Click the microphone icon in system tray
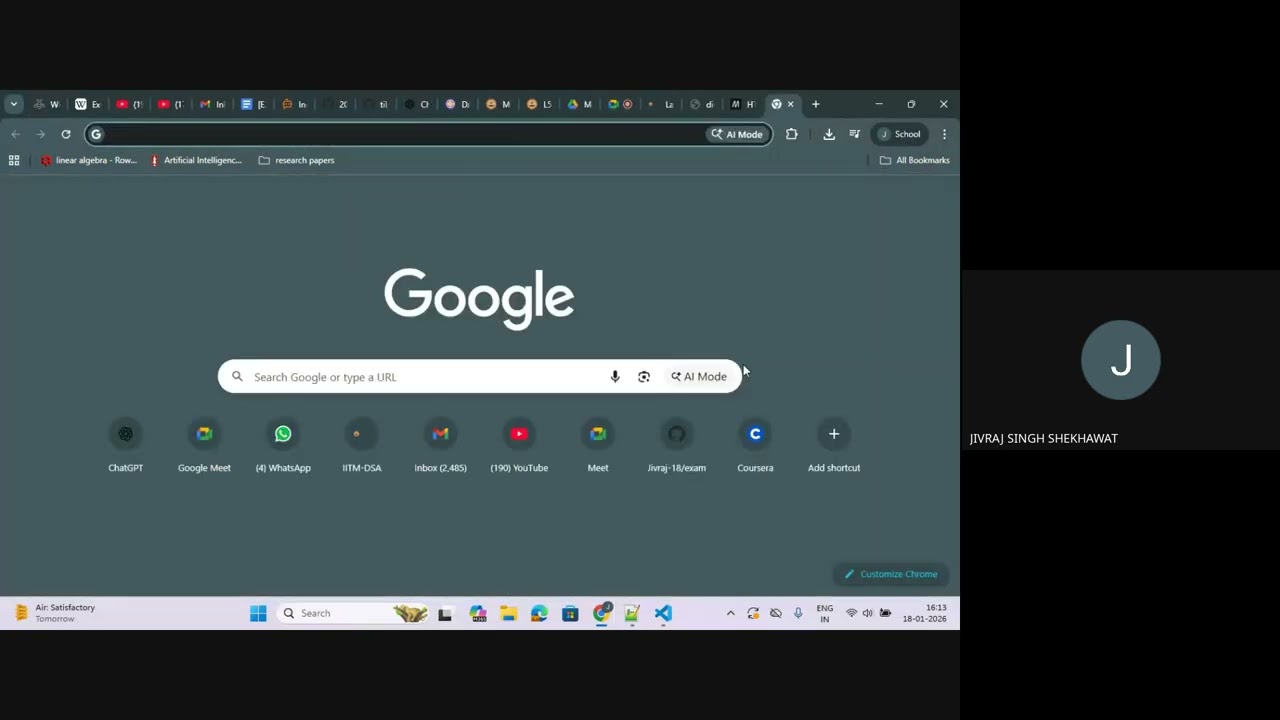 798,613
